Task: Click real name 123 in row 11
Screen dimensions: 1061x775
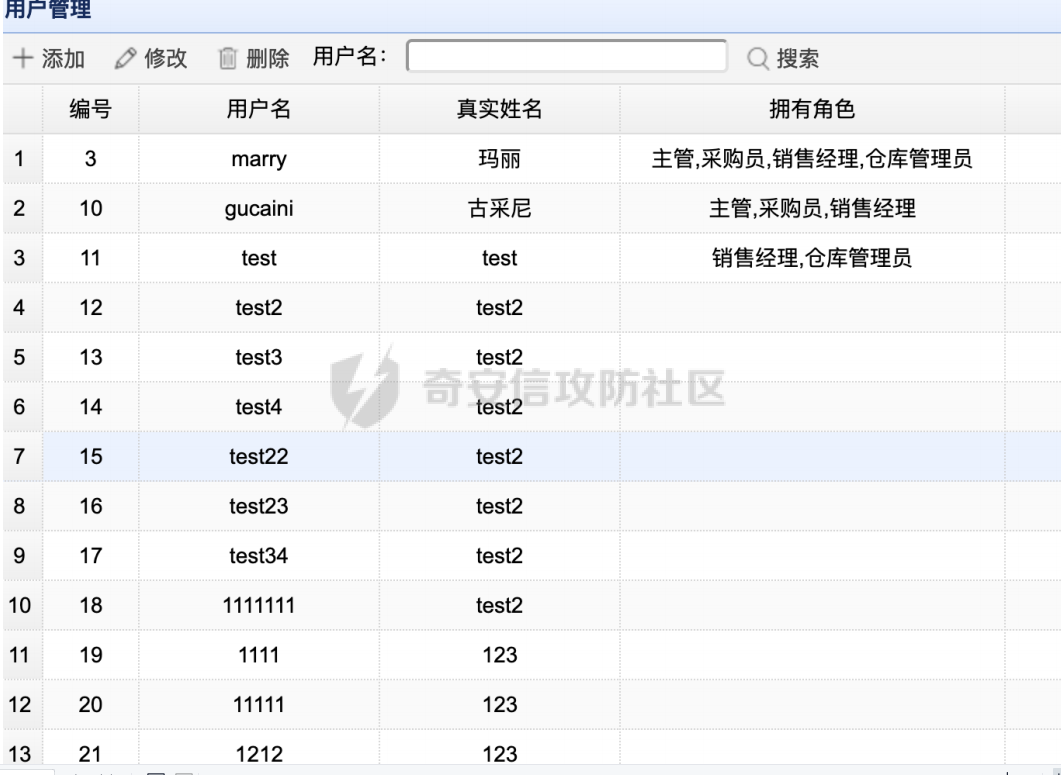Action: coord(500,655)
